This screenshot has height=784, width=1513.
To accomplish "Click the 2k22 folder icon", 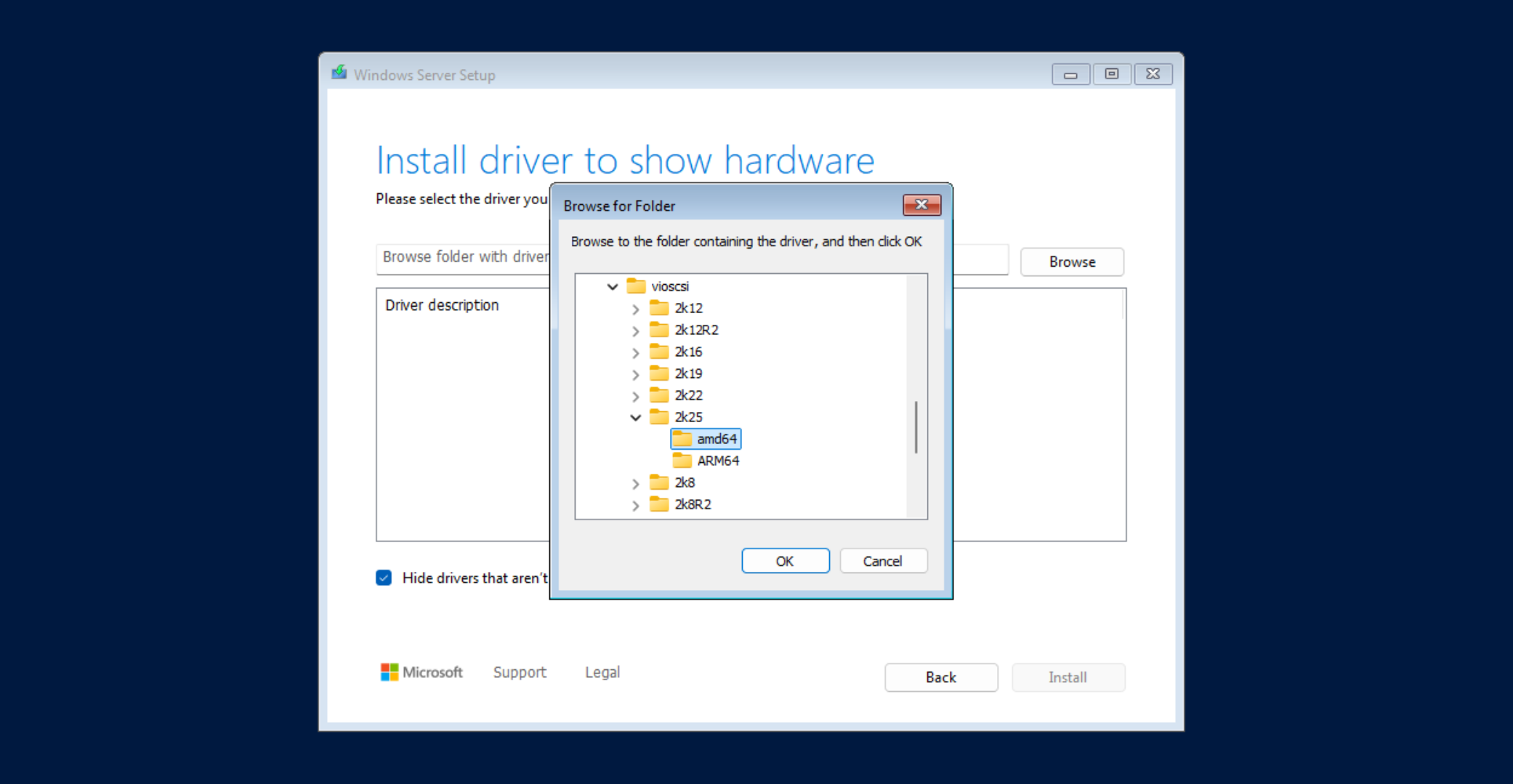I will tap(659, 395).
